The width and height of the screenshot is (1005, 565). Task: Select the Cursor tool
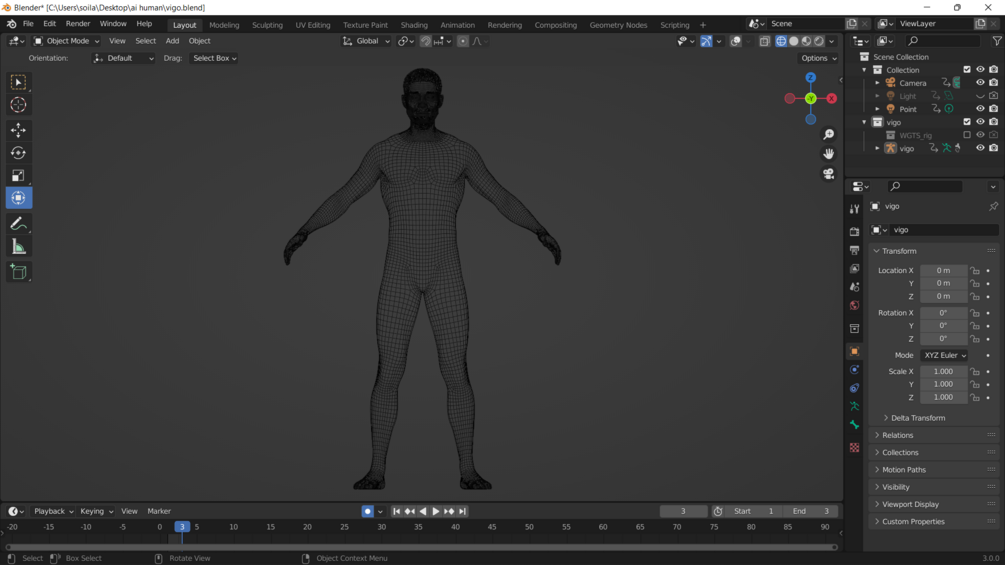[18, 105]
